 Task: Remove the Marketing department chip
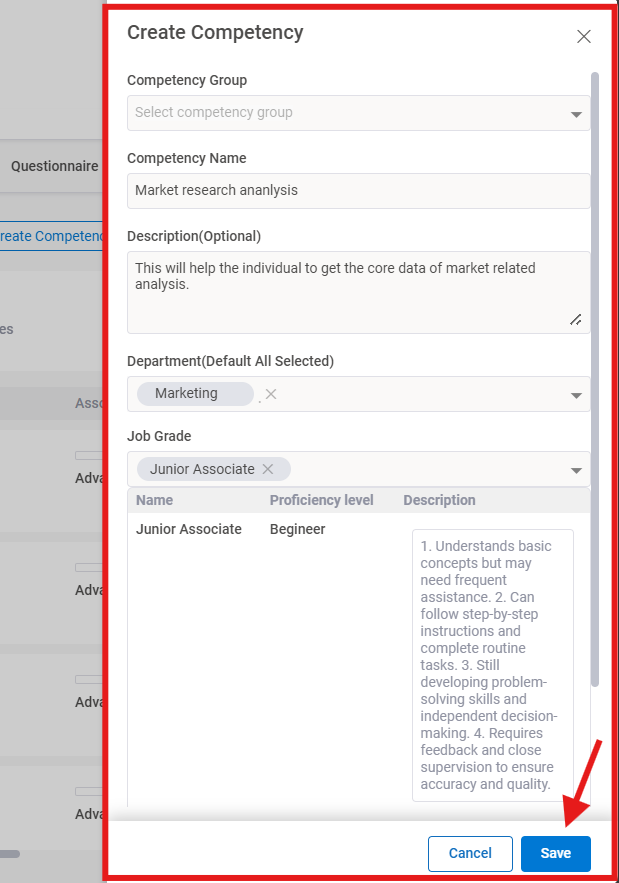269,394
